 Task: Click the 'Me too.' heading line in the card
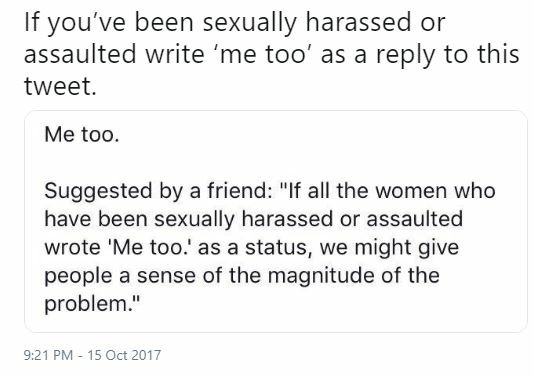pyautogui.click(x=82, y=135)
